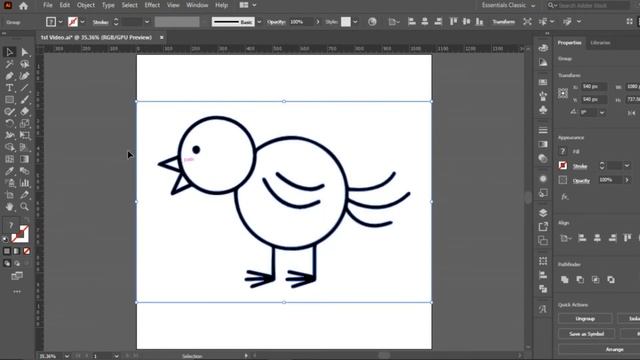
Task: Select the Shape Builder tool
Action: pos(9,147)
